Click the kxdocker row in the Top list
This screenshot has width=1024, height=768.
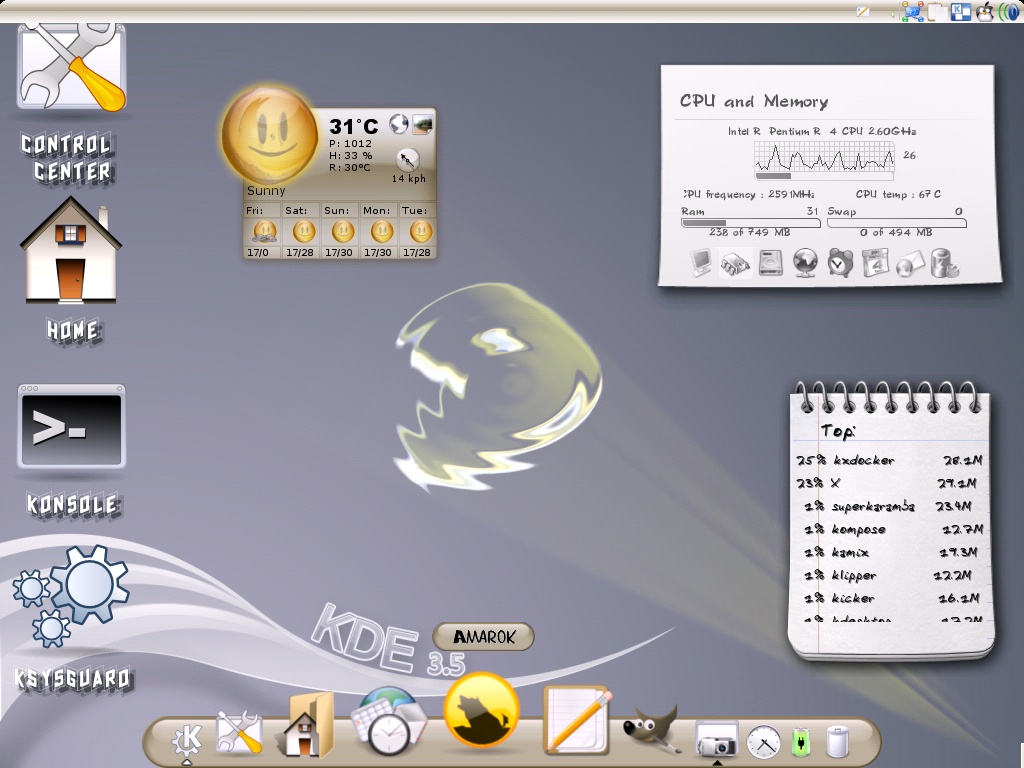tap(889, 460)
